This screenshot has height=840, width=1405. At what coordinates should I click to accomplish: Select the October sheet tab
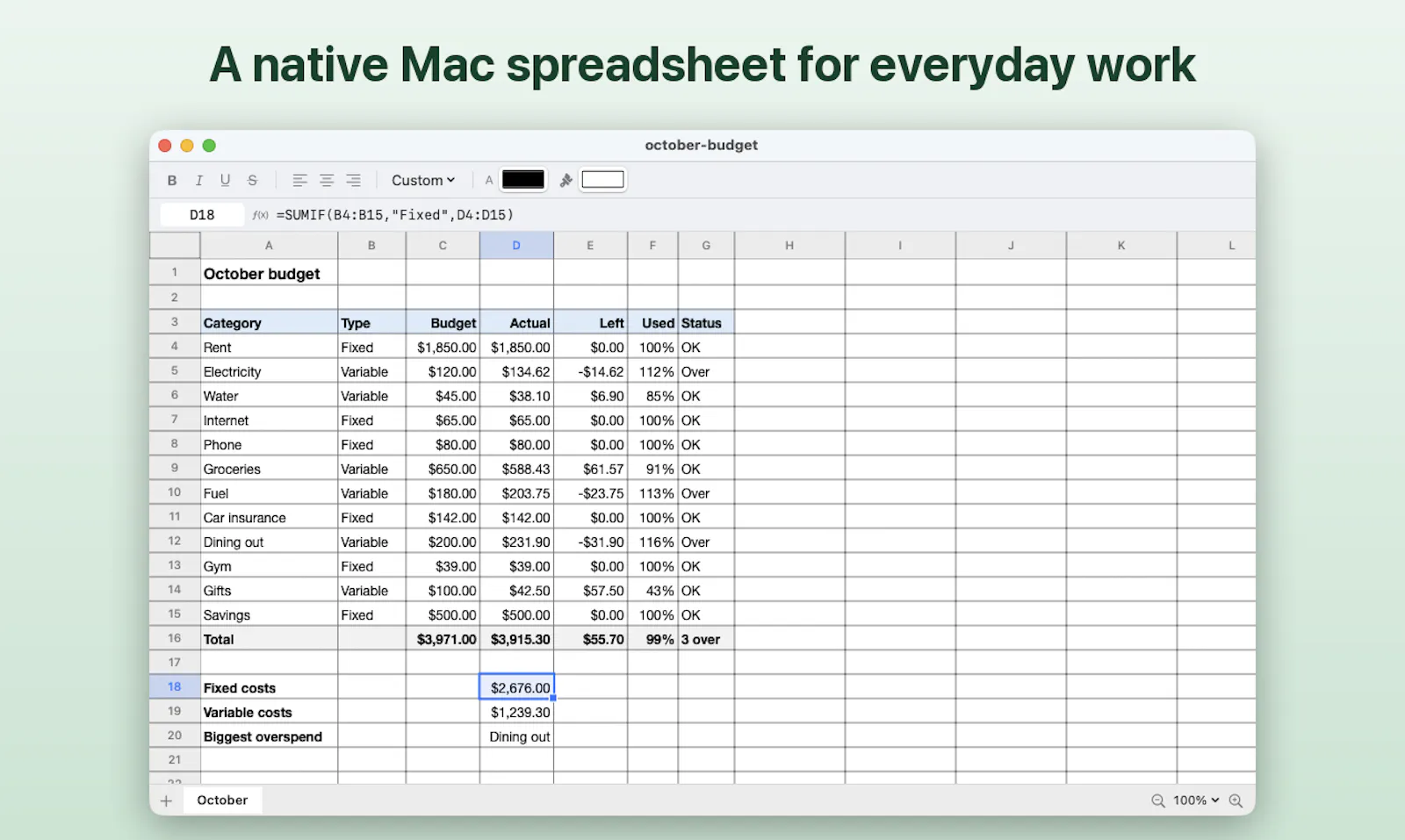pyautogui.click(x=222, y=801)
